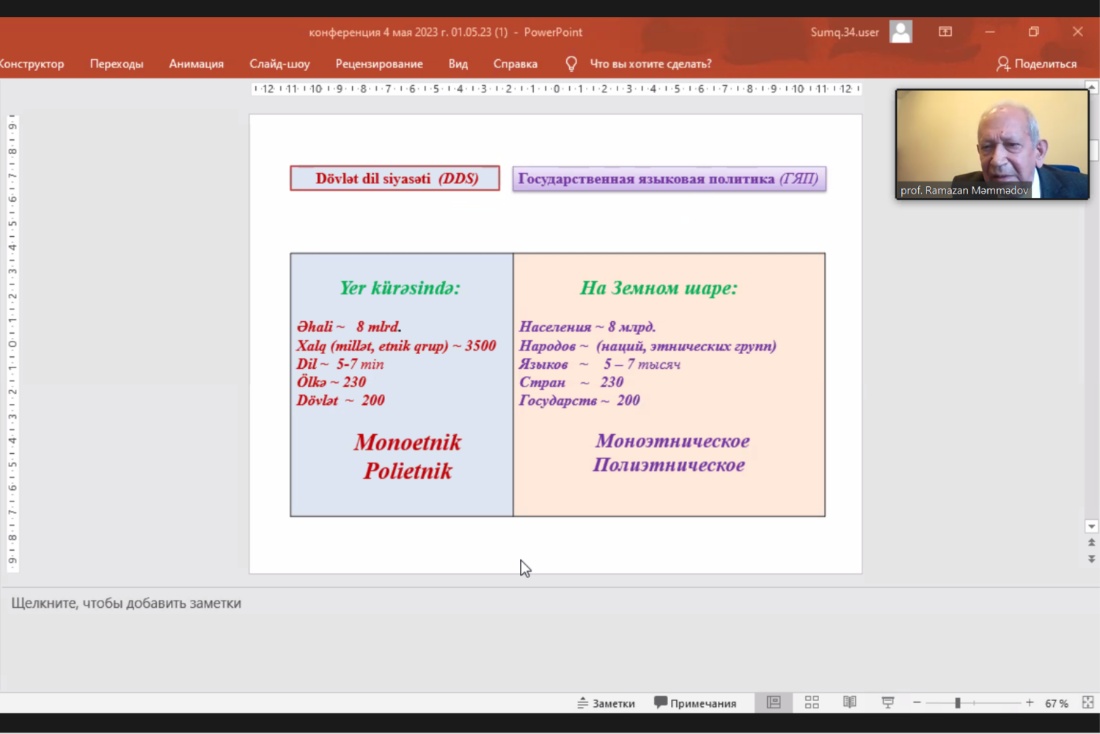Toggle the Заметки notes pane

[606, 703]
